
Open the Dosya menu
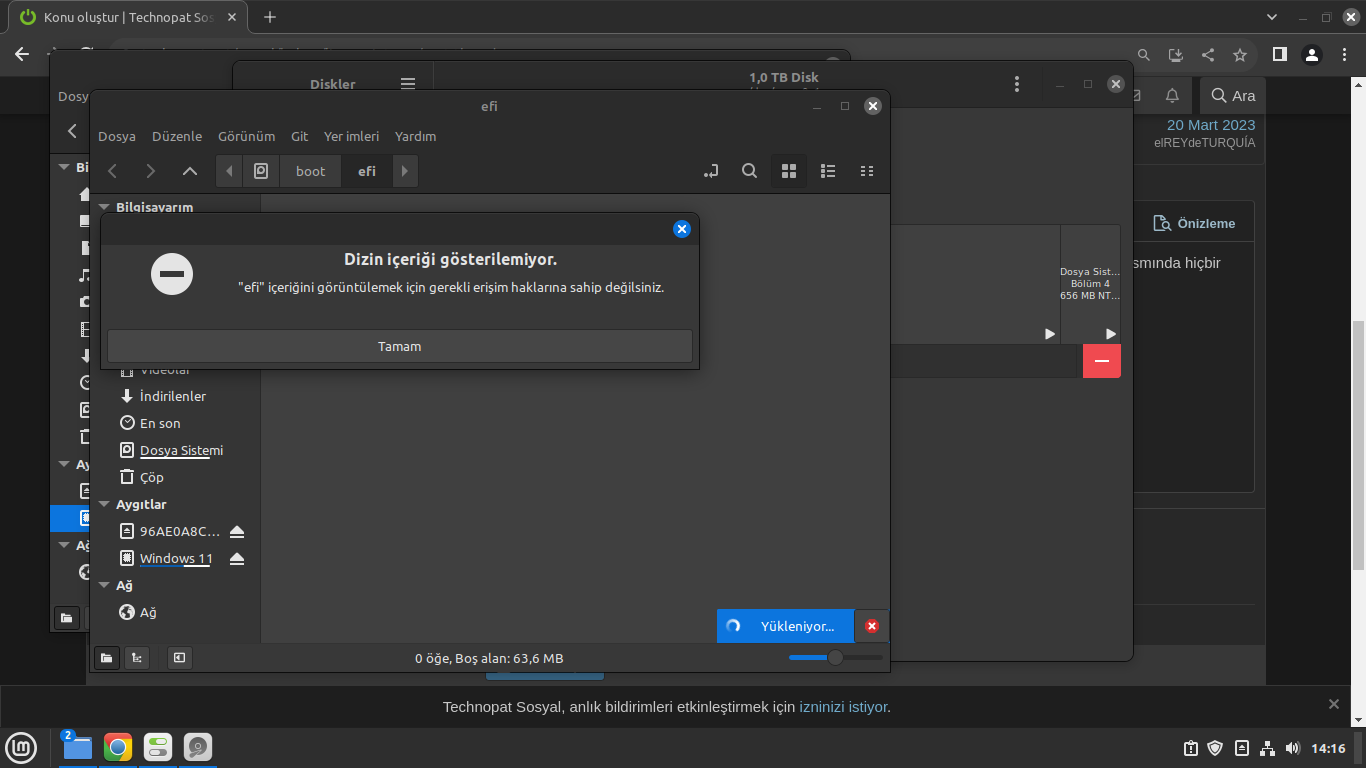point(117,136)
